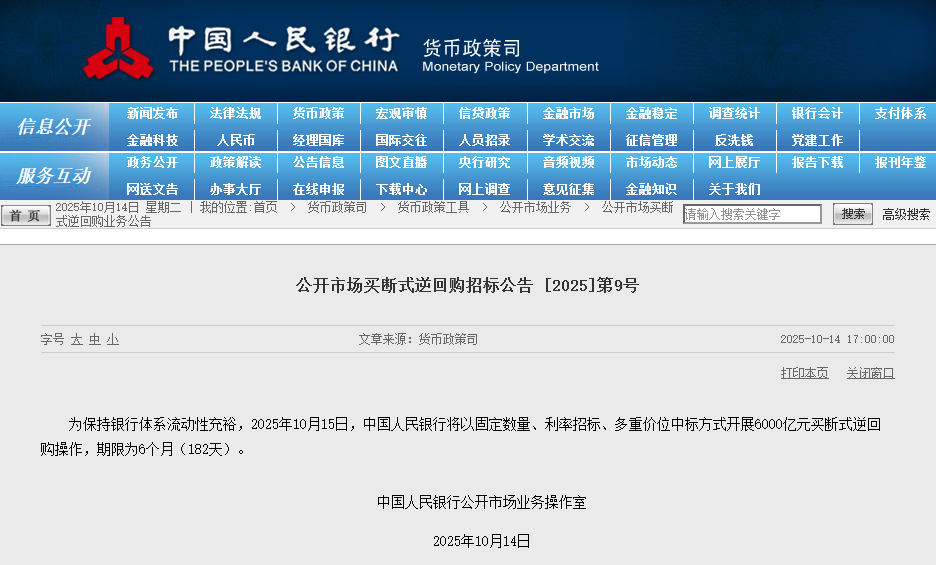
Task: Click the 搜索 search button
Action: coord(852,214)
